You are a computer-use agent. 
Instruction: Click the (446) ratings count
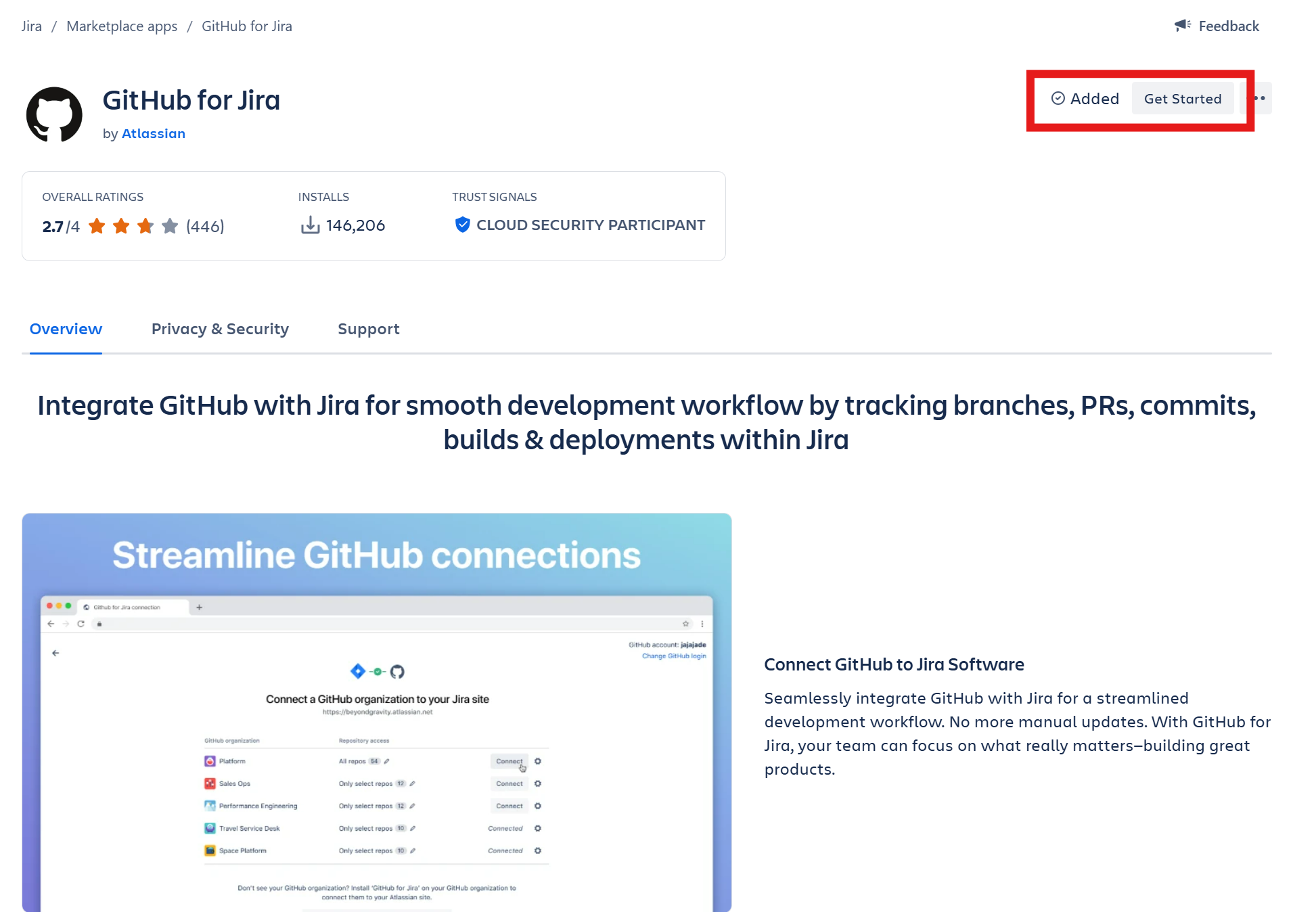[205, 227]
